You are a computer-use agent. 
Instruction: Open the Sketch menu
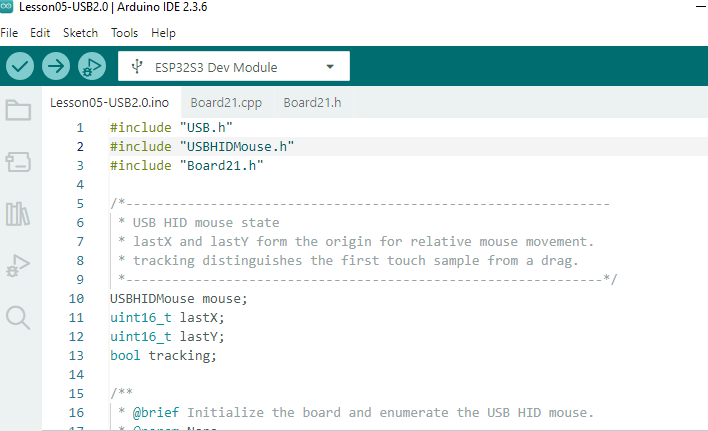tap(80, 33)
